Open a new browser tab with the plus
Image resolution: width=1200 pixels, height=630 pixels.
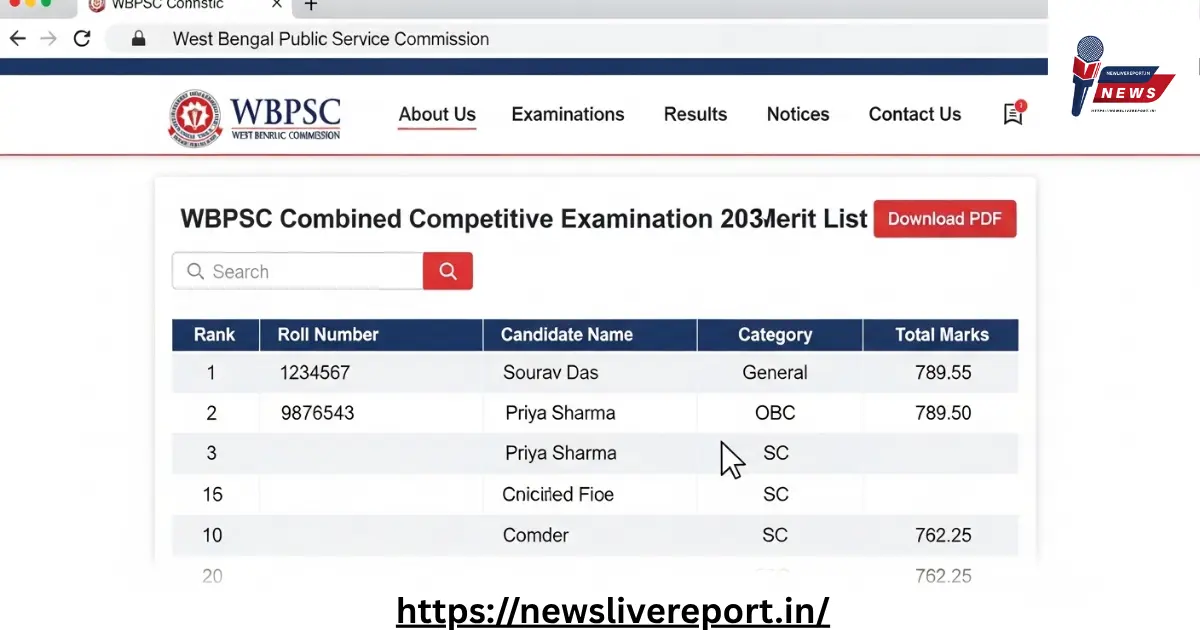[x=310, y=6]
